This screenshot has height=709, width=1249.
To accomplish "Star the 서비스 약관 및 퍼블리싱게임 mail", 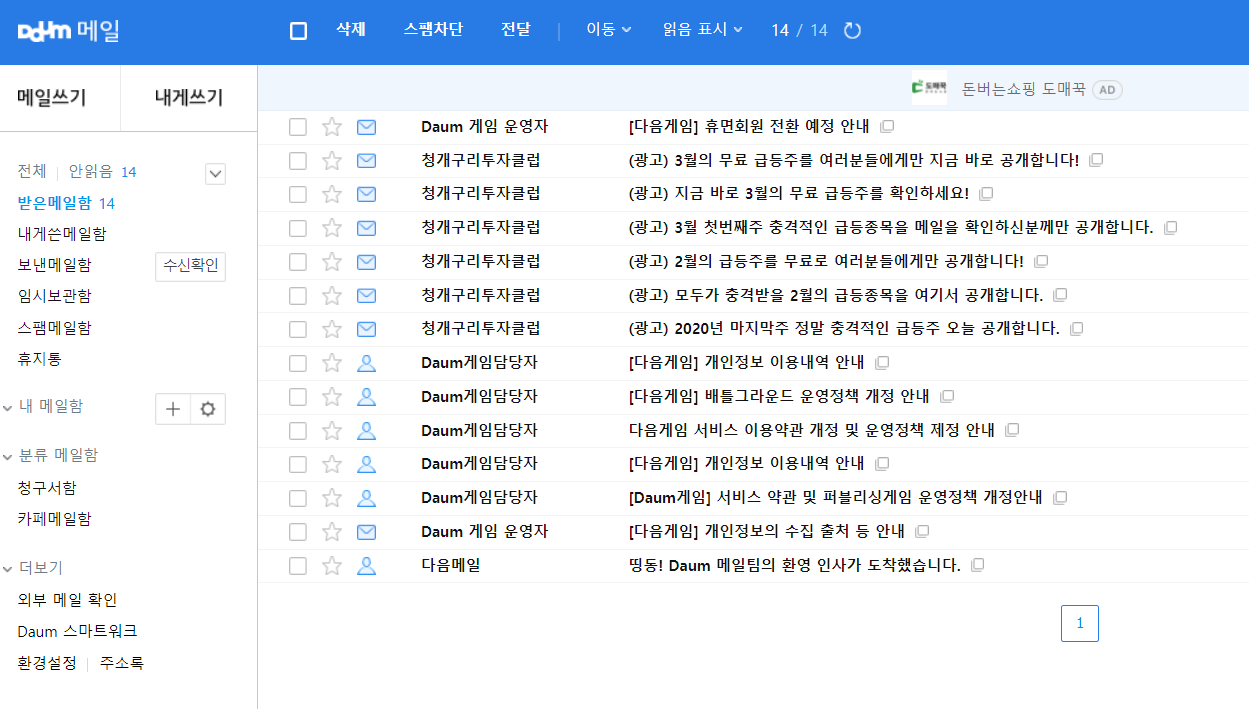I will [x=332, y=498].
